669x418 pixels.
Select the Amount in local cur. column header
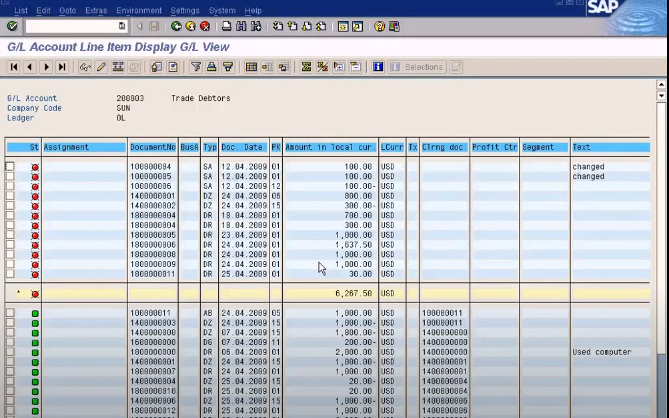(x=331, y=148)
